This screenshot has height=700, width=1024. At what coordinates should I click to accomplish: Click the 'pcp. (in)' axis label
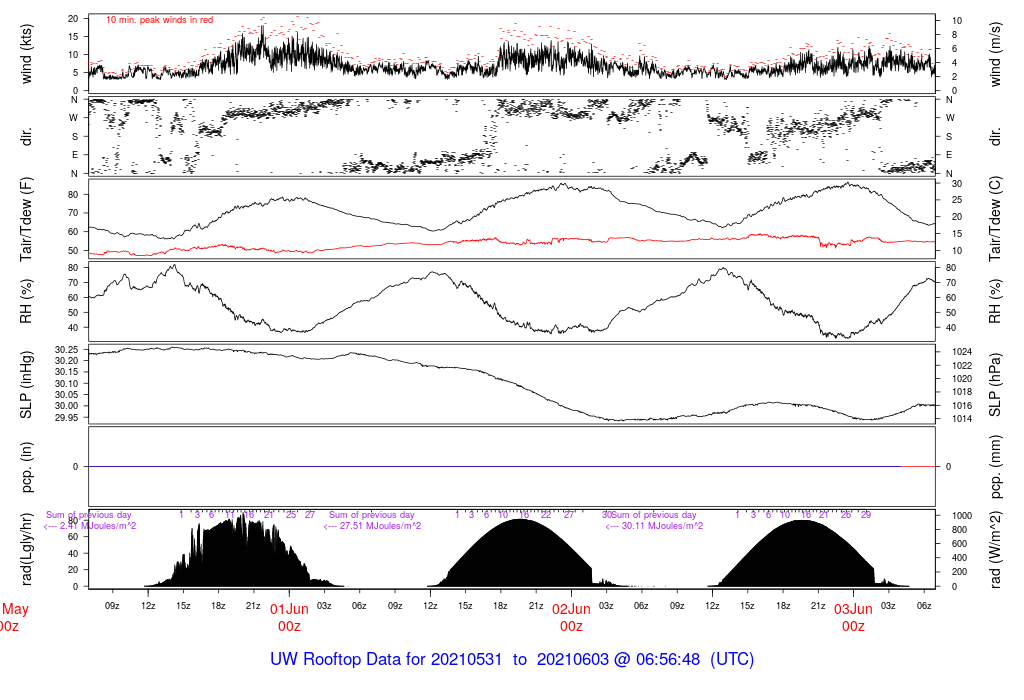(x=26, y=467)
